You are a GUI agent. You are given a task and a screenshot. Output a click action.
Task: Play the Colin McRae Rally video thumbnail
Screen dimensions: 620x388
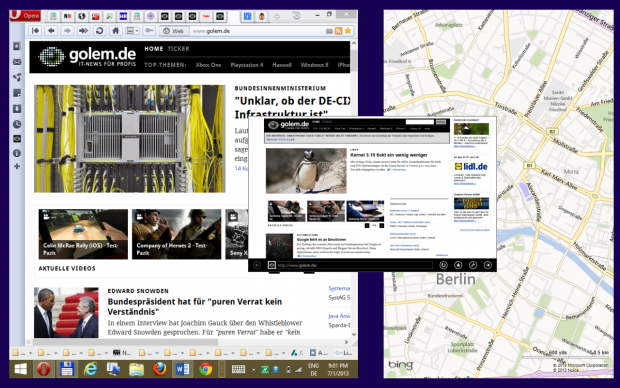pyautogui.click(x=83, y=234)
